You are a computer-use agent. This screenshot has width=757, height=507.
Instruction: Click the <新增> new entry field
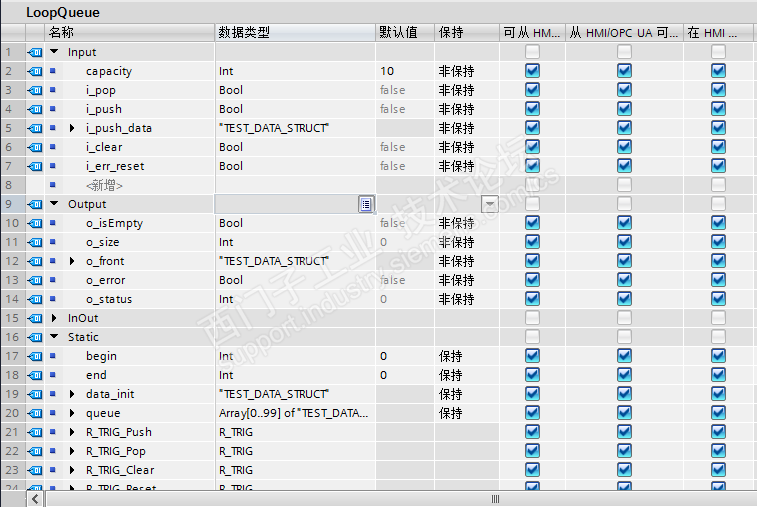pyautogui.click(x=104, y=185)
